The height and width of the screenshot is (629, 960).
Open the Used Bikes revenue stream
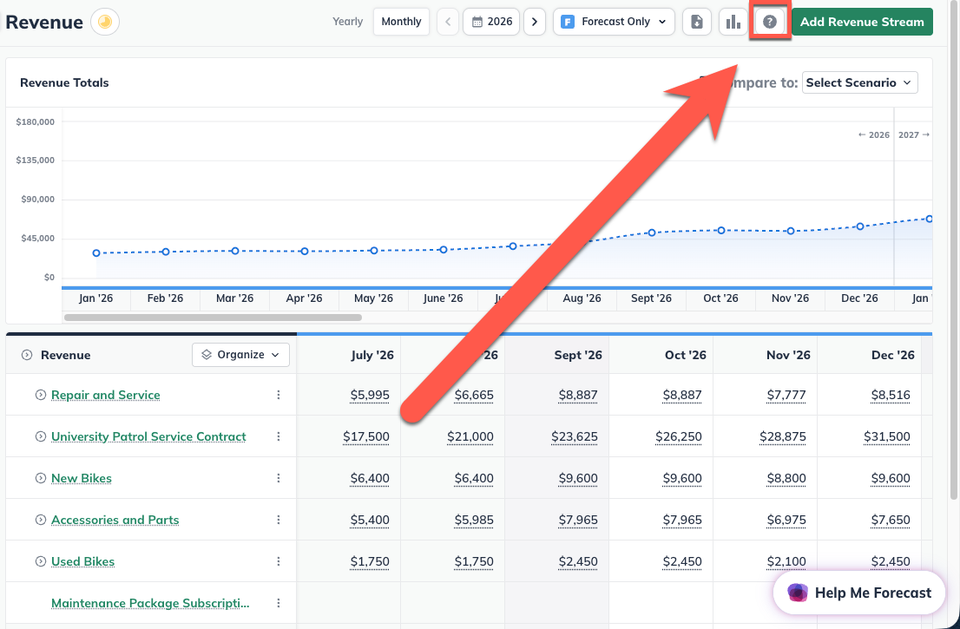(83, 562)
